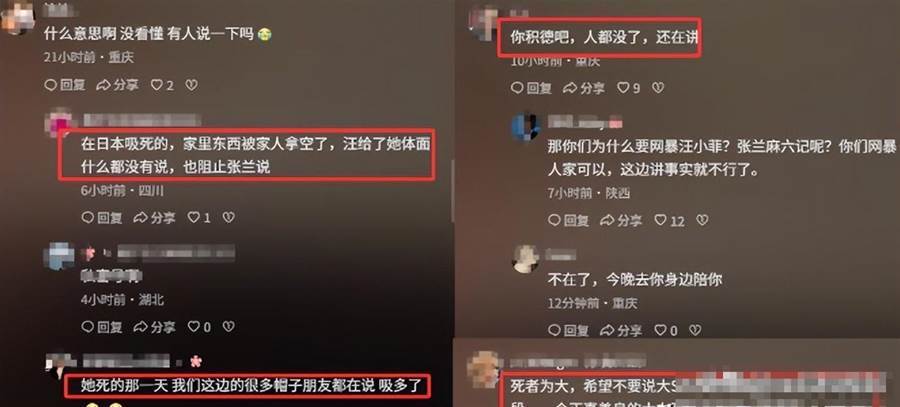Screen dimensions: 900x407
Task: Like the 6小时前 四川 comment
Action: (x=199, y=218)
